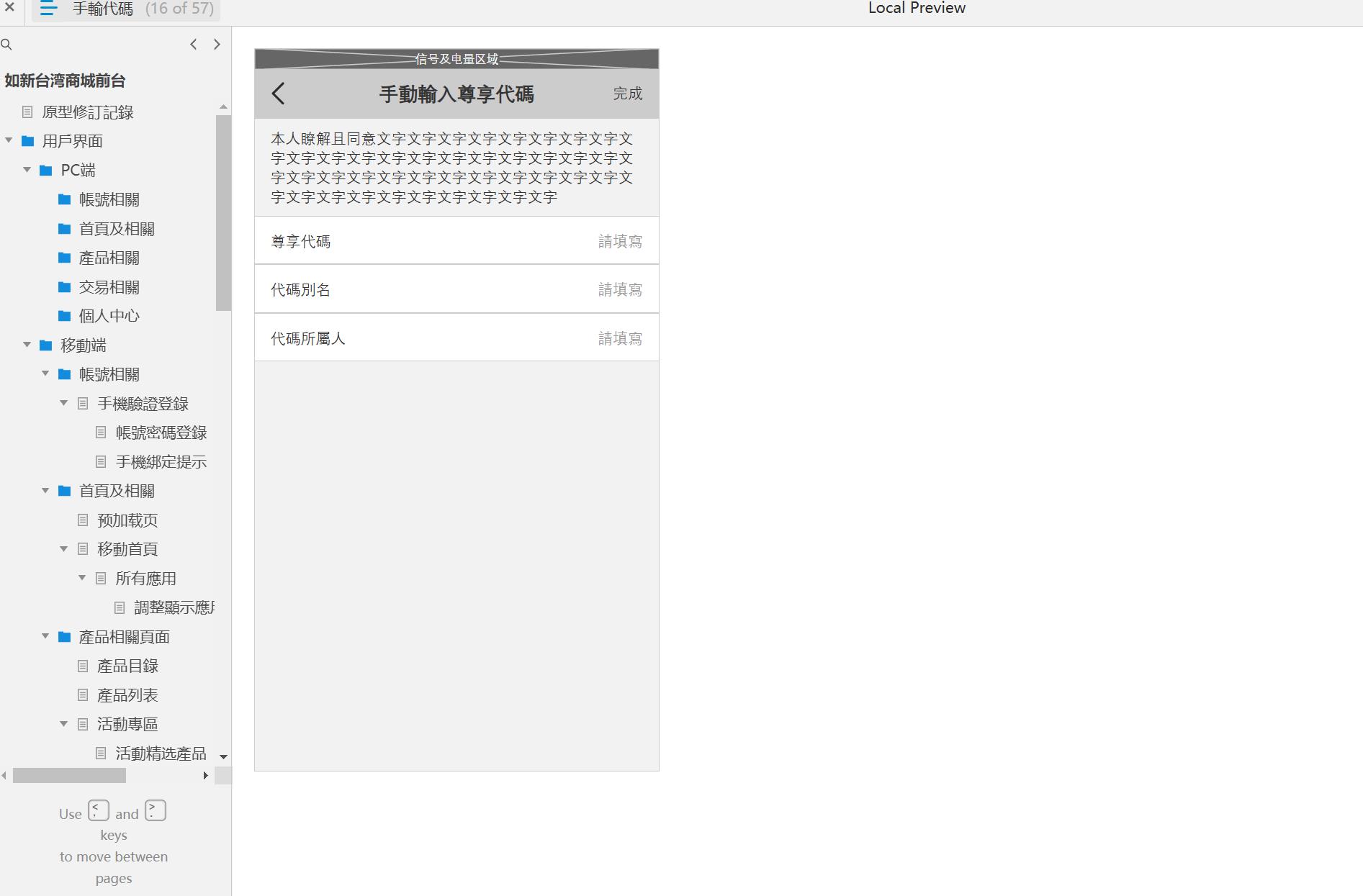This screenshot has width=1363, height=896.
Task: Go to previous page with left chevron
Action: pos(193,45)
